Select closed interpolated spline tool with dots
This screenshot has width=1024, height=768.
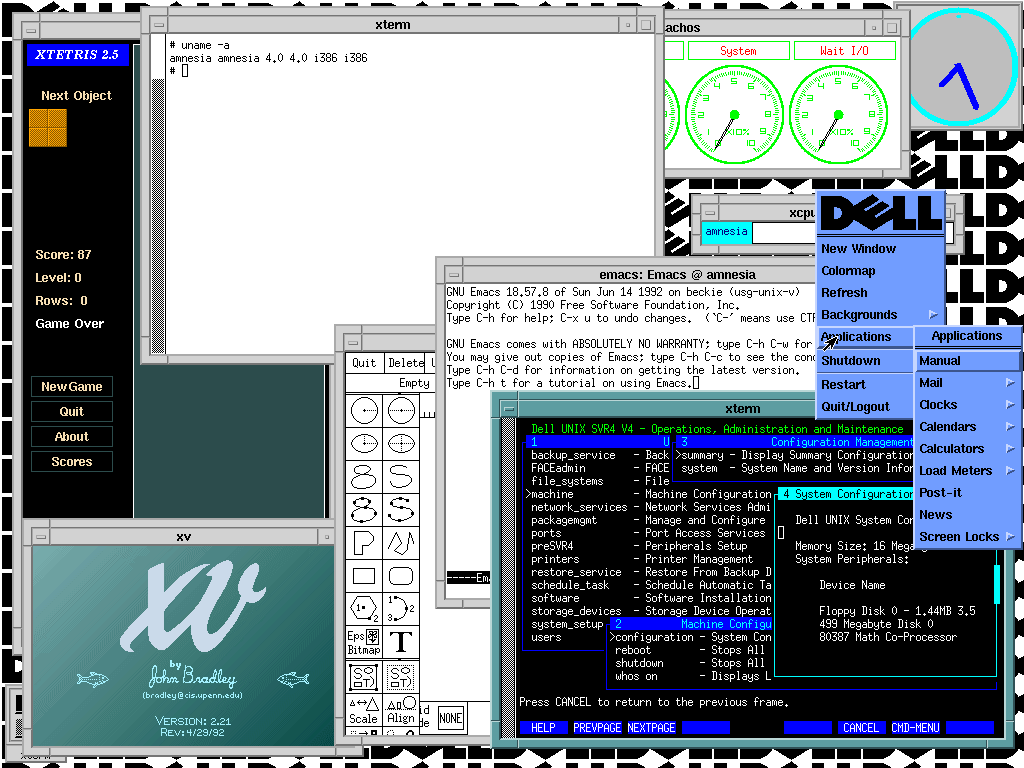click(x=364, y=509)
